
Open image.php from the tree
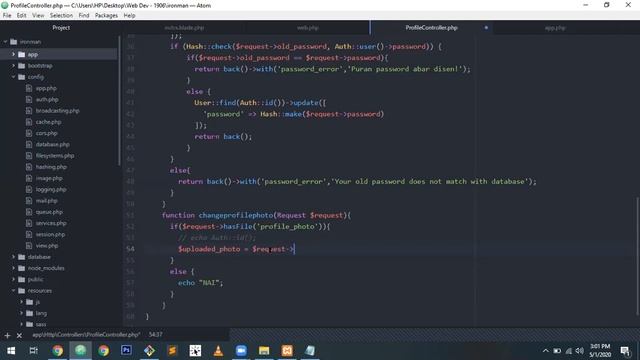point(49,178)
